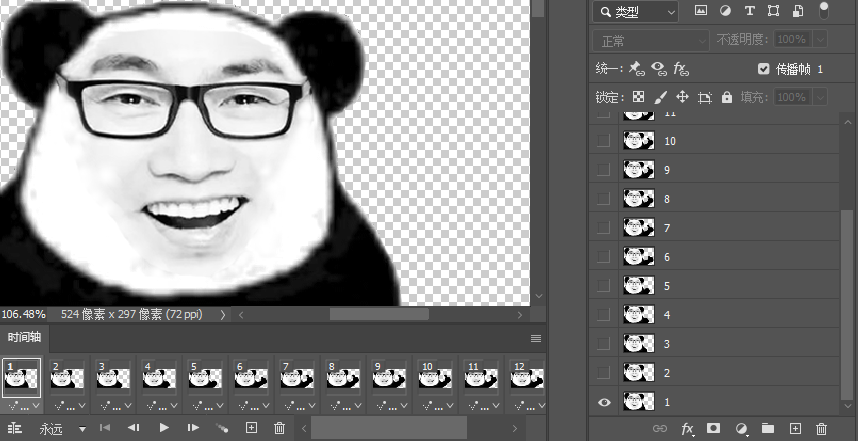Lock image pixels brush icon
This screenshot has width=858, height=441.
point(660,97)
